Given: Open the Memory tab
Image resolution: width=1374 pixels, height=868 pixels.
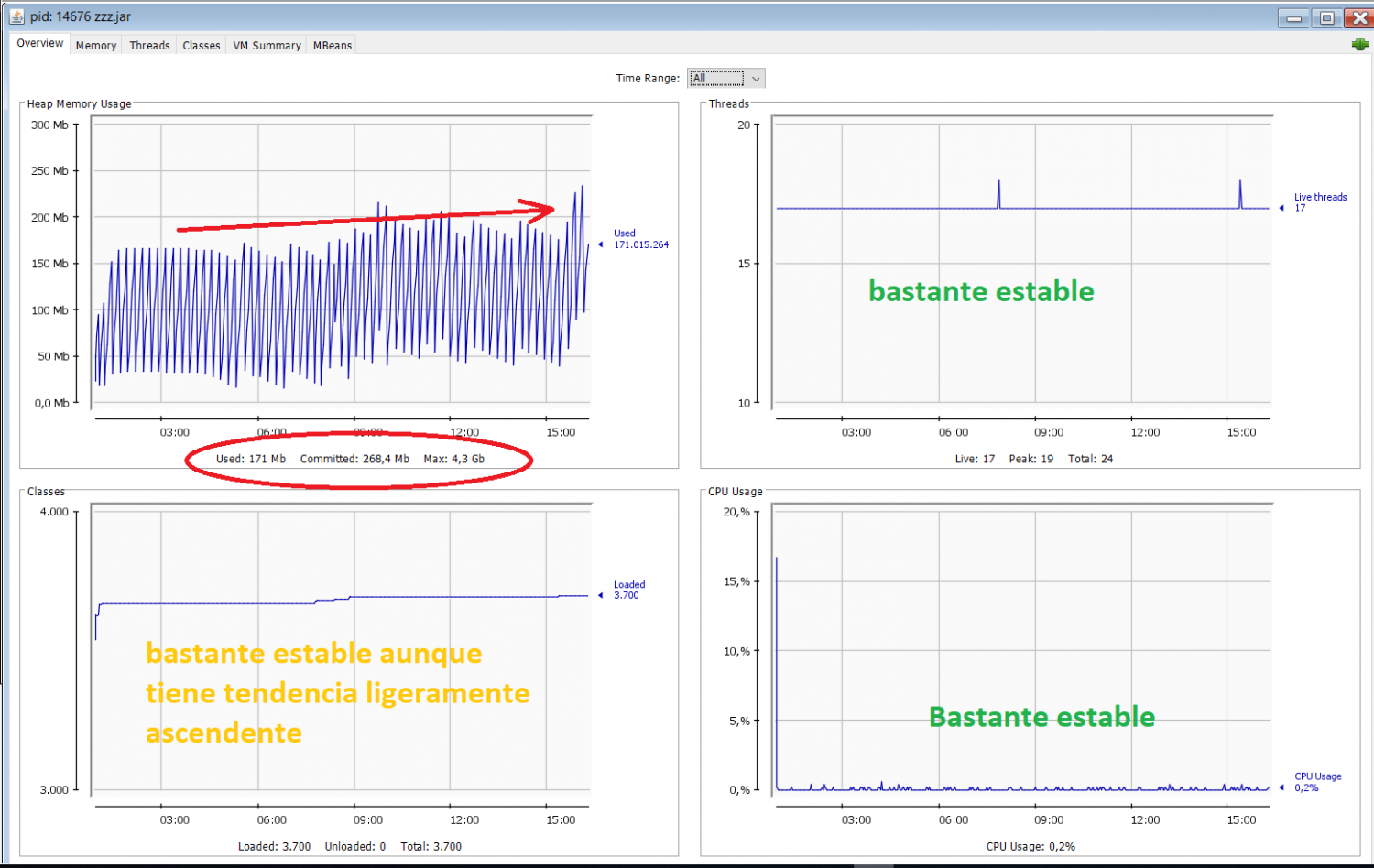Looking at the screenshot, I should tap(96, 45).
